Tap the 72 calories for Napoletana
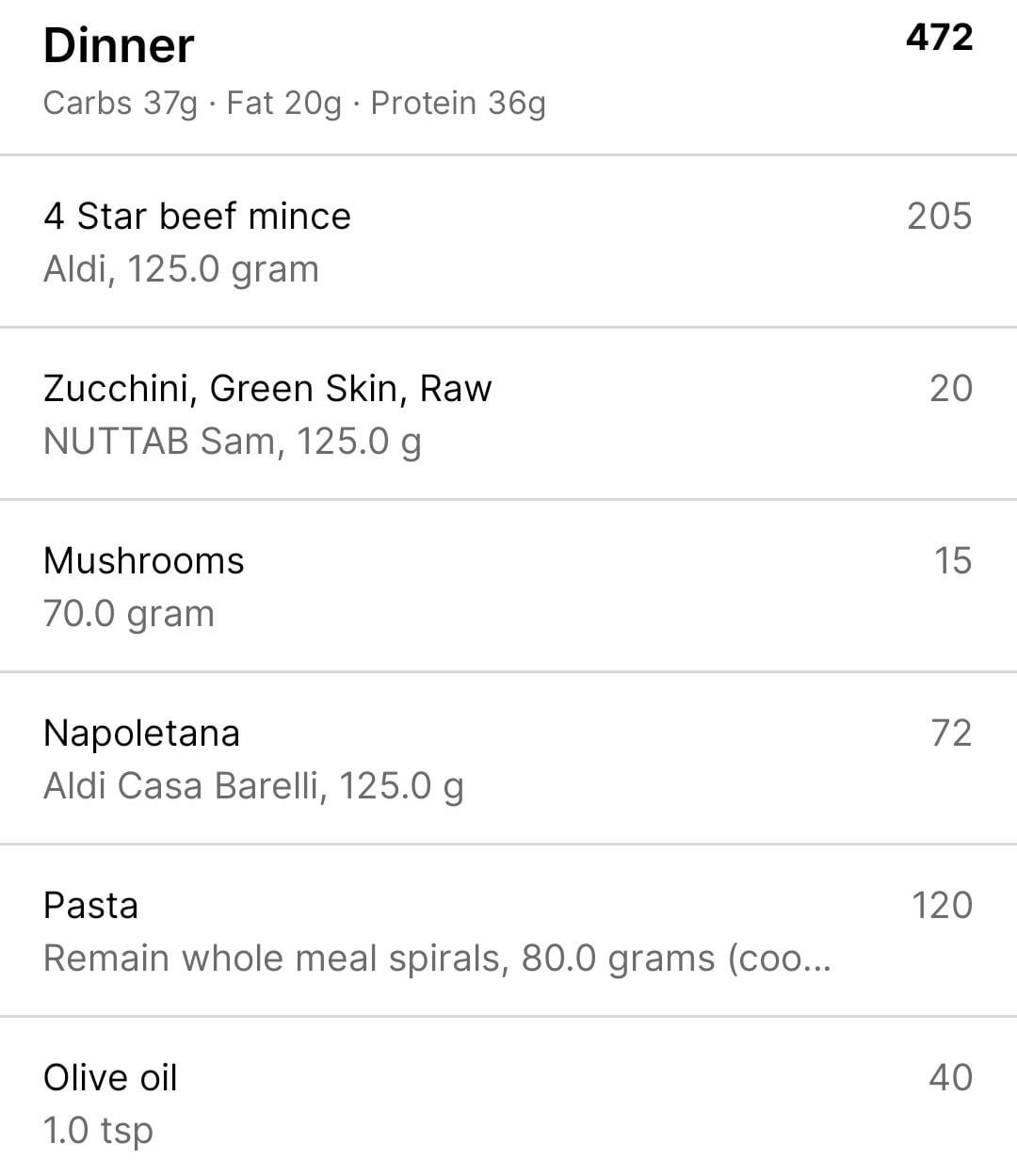The height and width of the screenshot is (1176, 1017). tap(950, 733)
